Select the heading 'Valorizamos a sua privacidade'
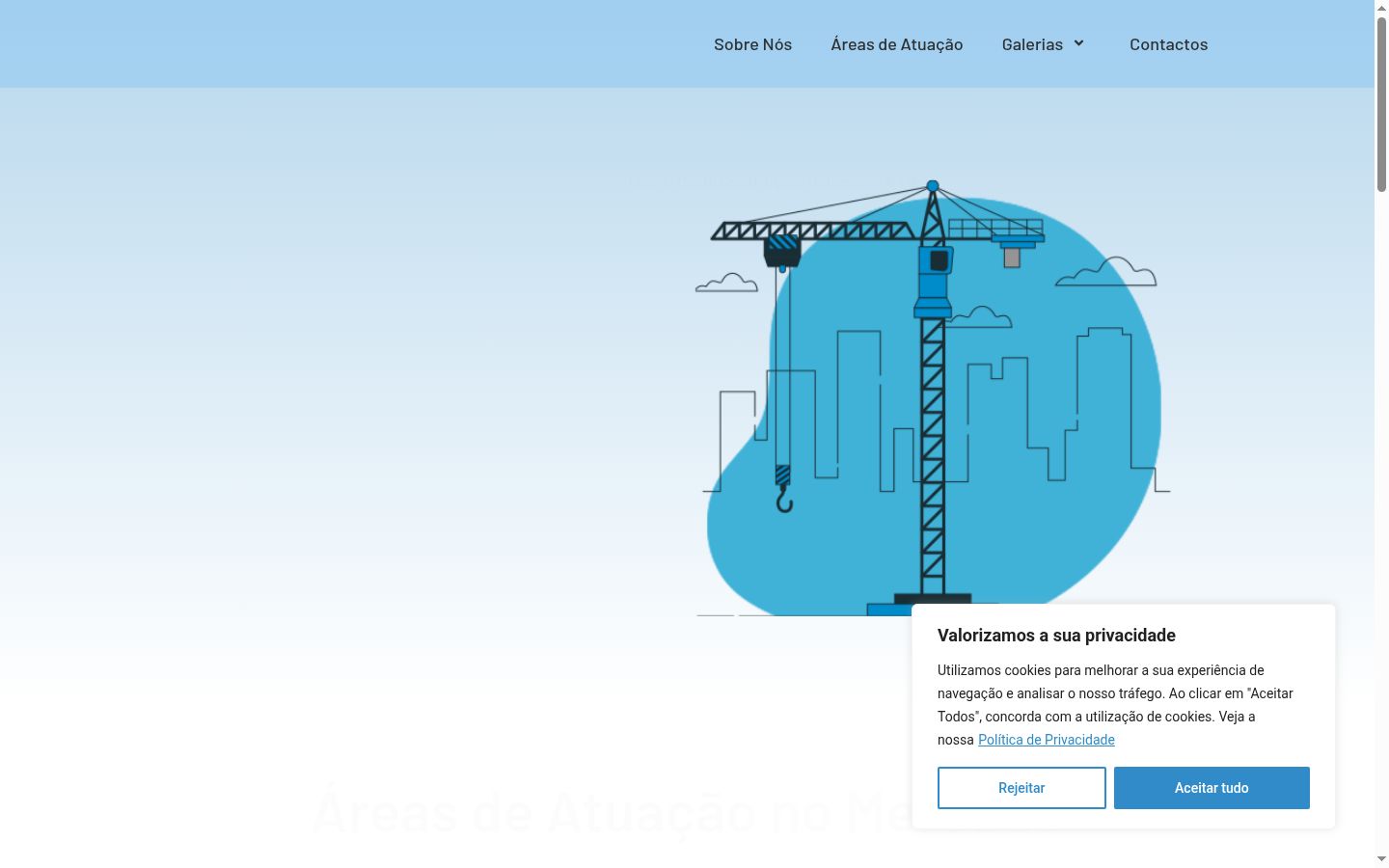1389x868 pixels. 1056,636
